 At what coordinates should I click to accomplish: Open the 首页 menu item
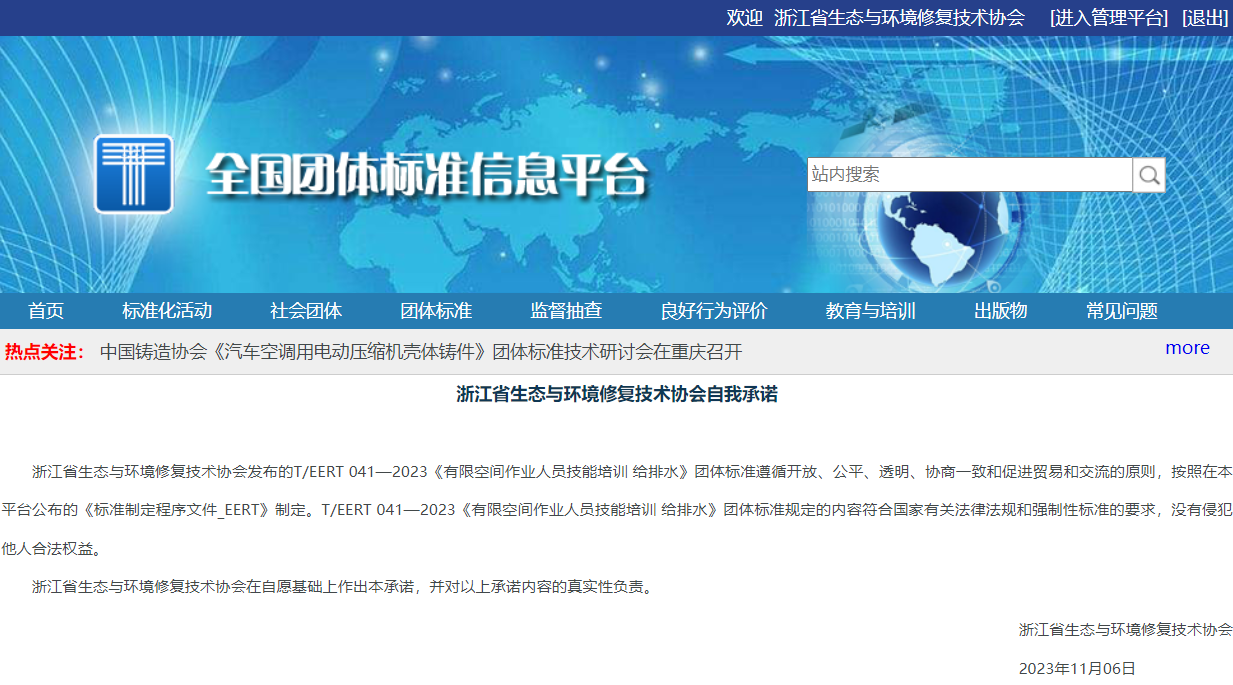click(46, 311)
